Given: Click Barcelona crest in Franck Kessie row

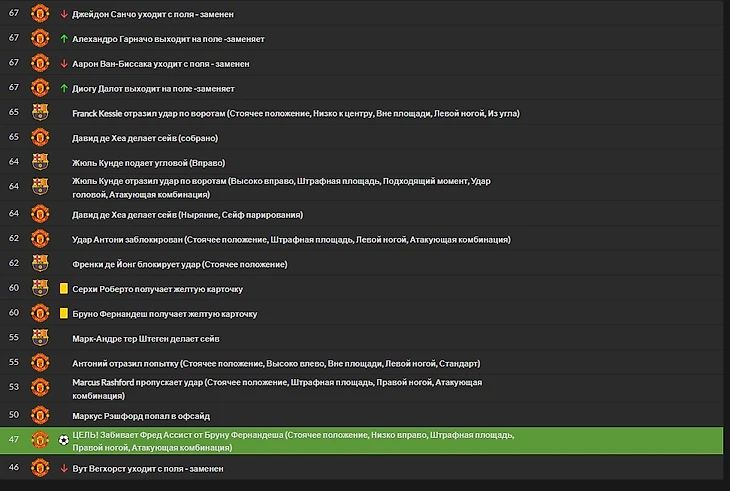Looking at the screenshot, I should point(40,113).
